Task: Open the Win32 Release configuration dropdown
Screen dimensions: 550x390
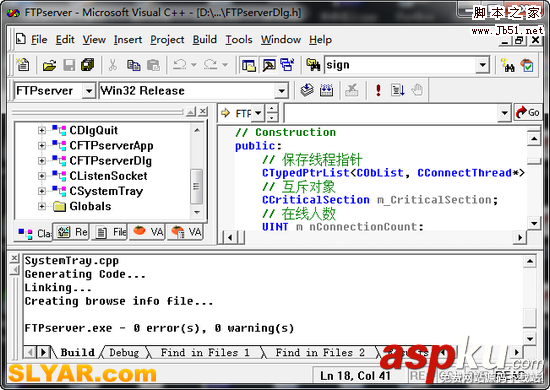Action: point(281,91)
